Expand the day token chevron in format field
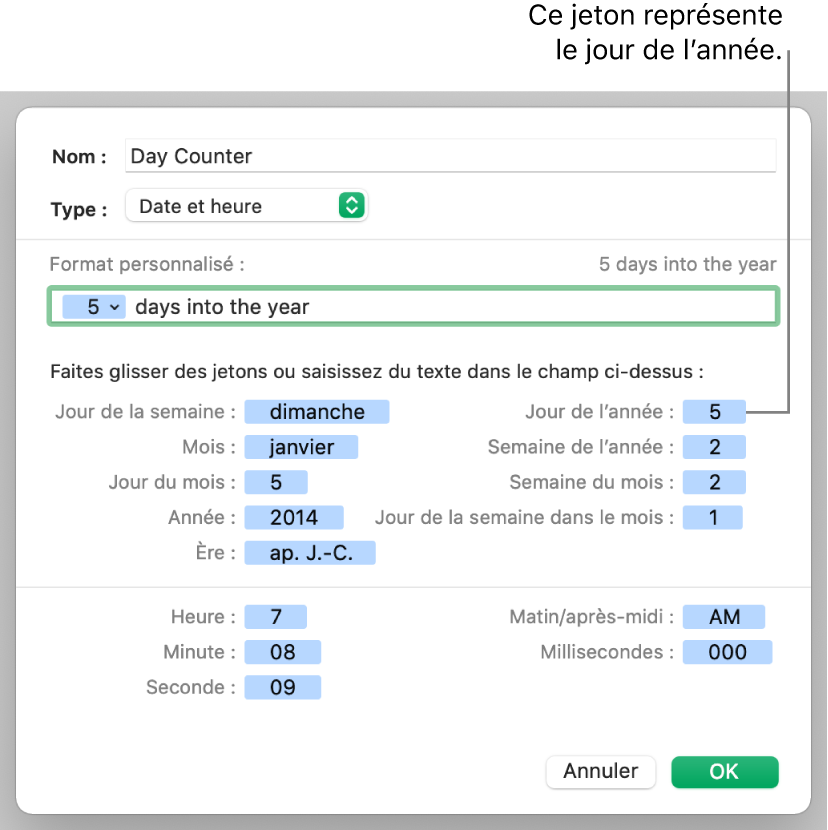The width and height of the screenshot is (828, 830). pos(114,308)
